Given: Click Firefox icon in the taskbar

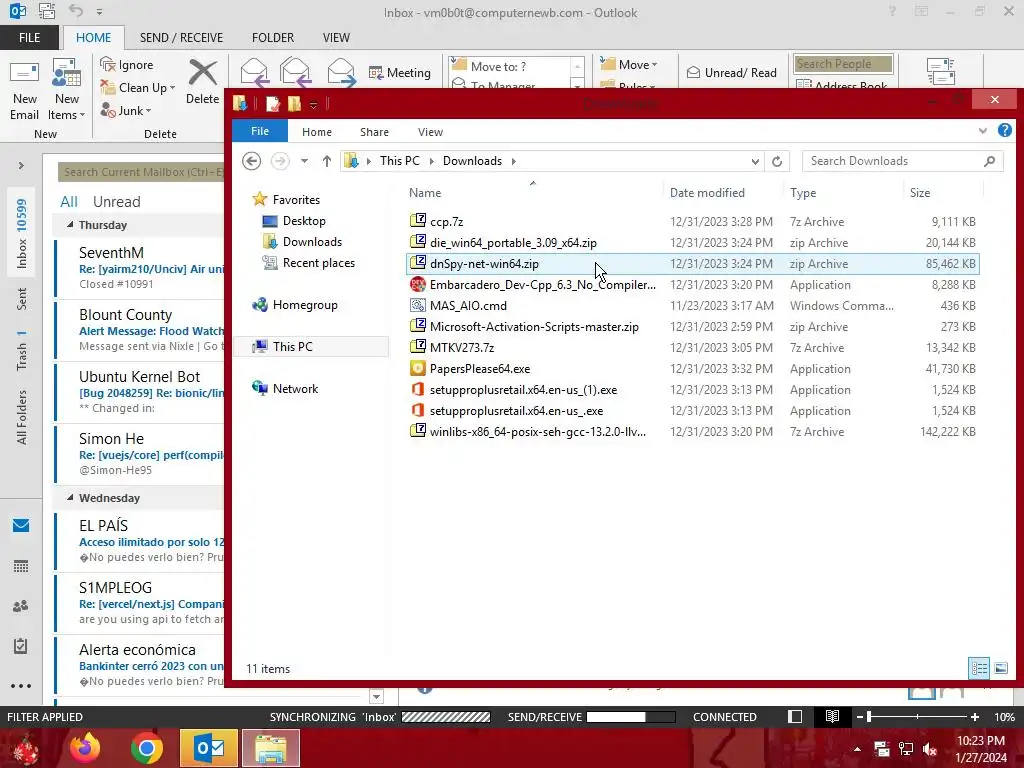Looking at the screenshot, I should coord(85,748).
